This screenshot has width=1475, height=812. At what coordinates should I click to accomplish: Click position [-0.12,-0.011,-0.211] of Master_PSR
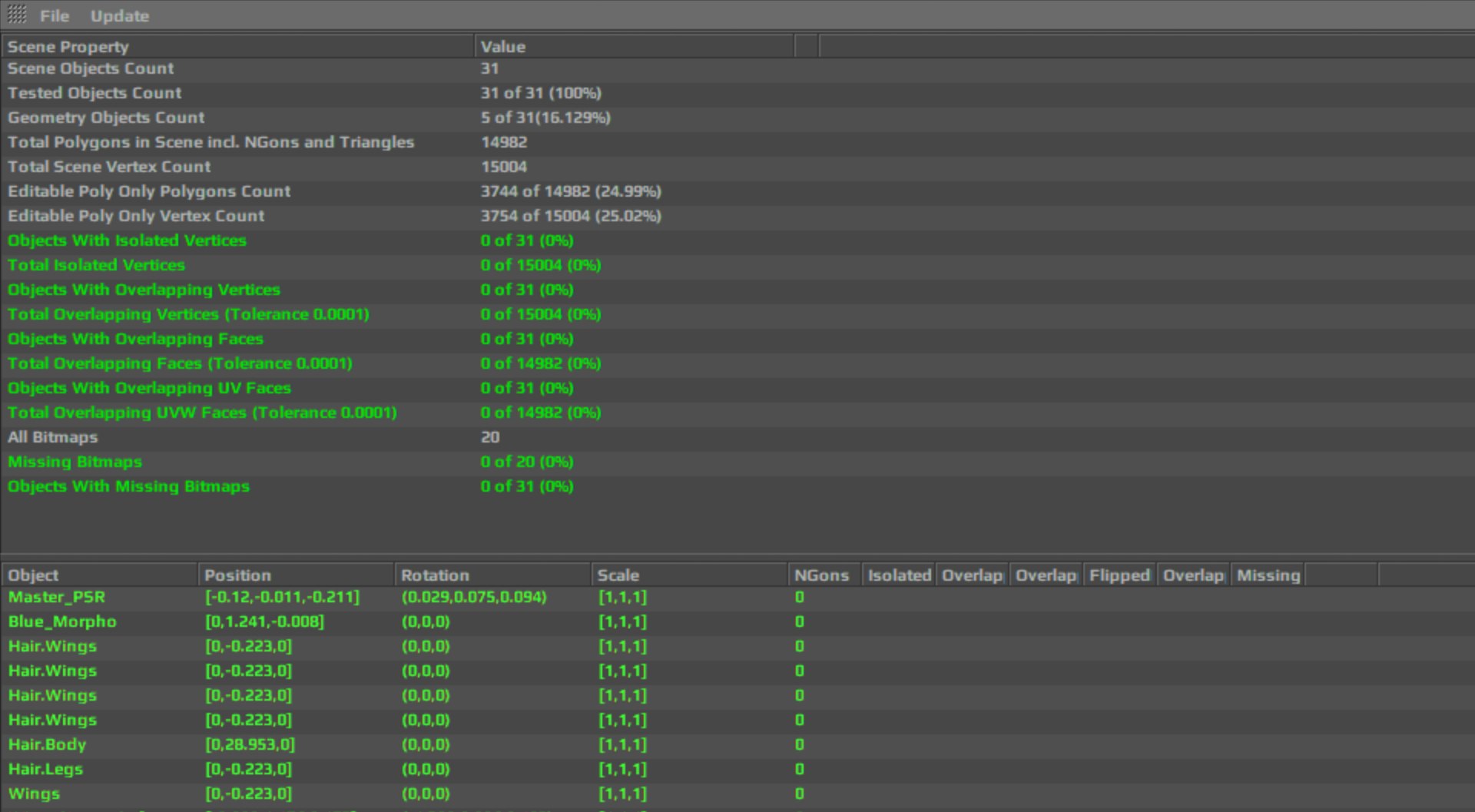(x=282, y=598)
